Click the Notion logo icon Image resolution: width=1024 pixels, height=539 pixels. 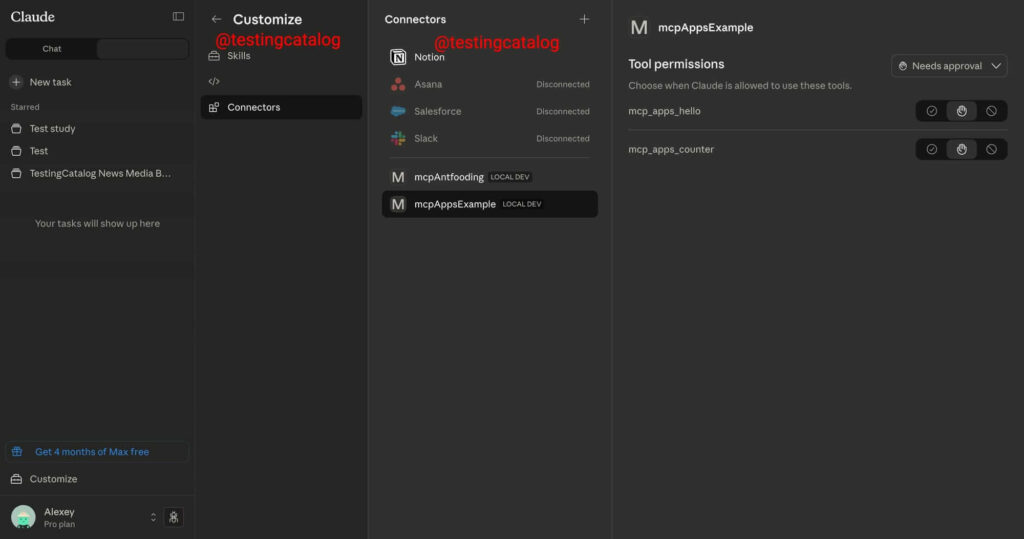(398, 57)
